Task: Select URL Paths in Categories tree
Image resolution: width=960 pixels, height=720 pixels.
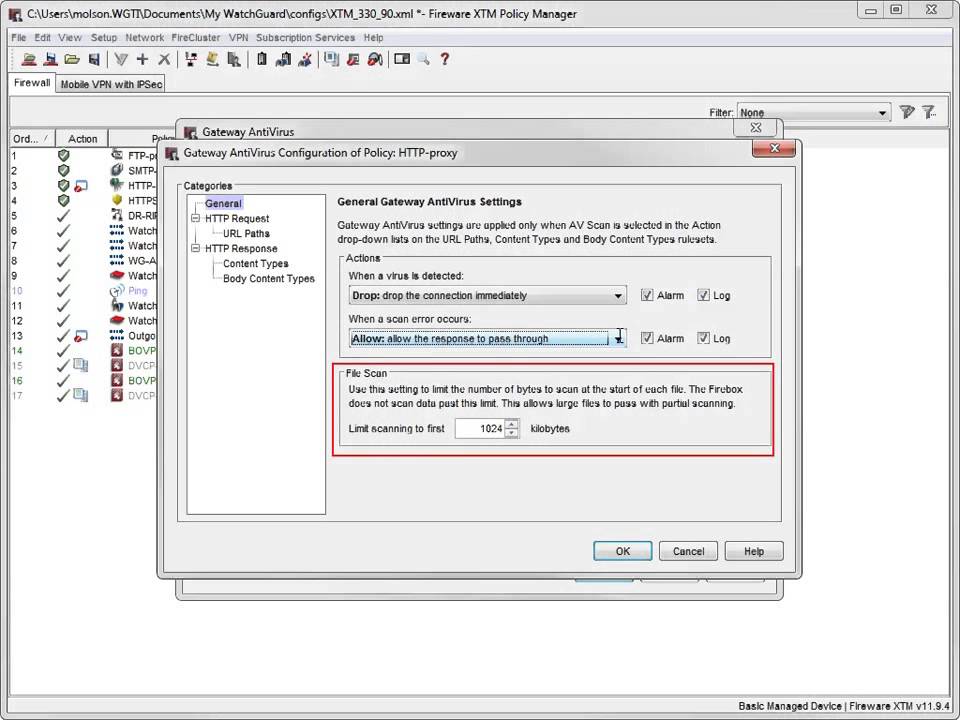Action: click(x=246, y=233)
